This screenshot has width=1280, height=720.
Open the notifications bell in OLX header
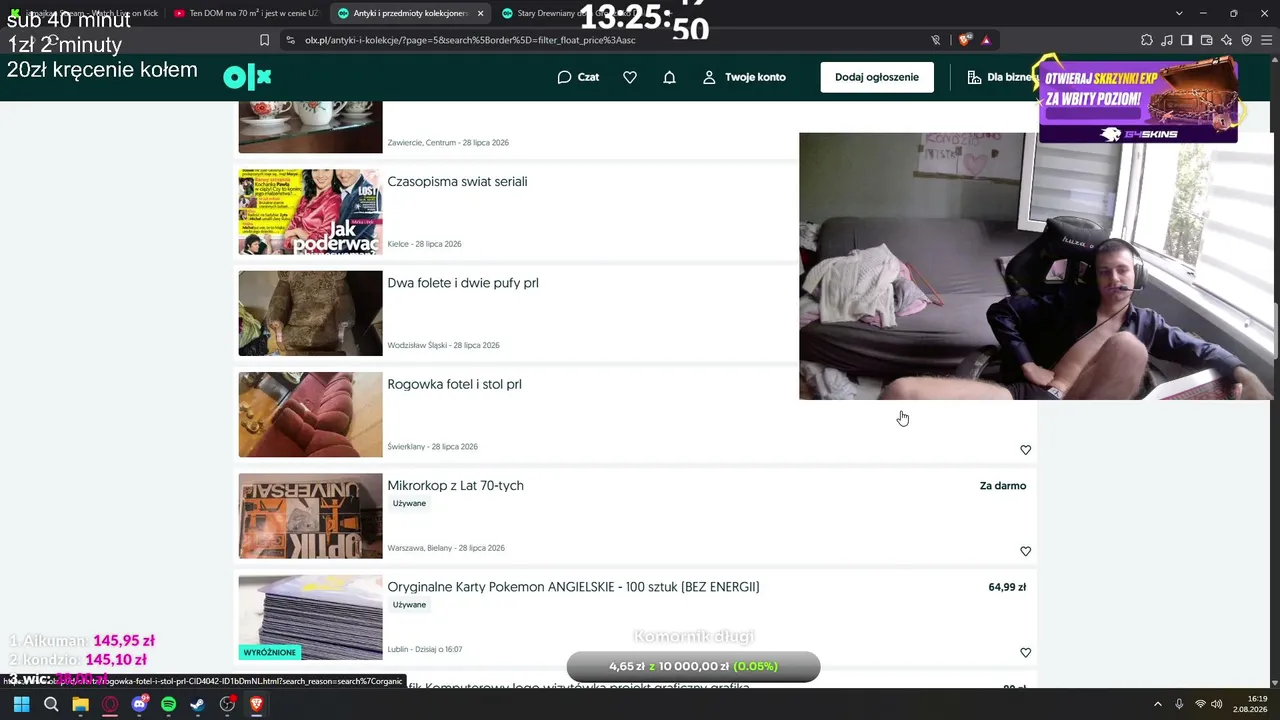[670, 77]
